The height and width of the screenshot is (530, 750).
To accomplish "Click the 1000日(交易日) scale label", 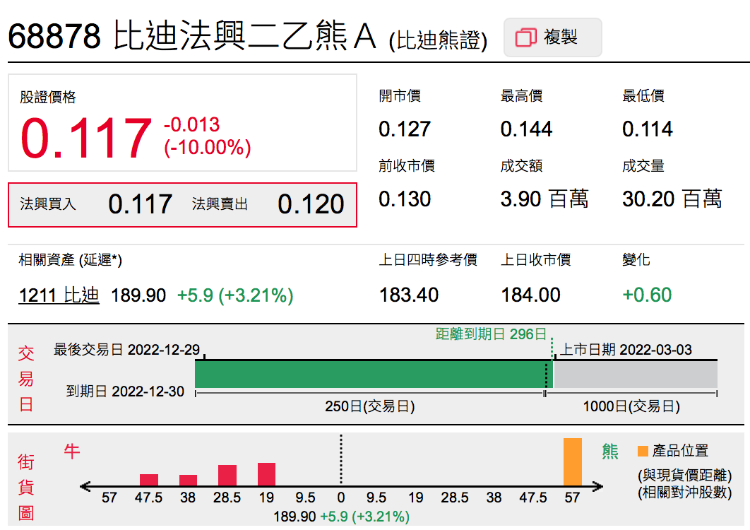I will (631, 407).
